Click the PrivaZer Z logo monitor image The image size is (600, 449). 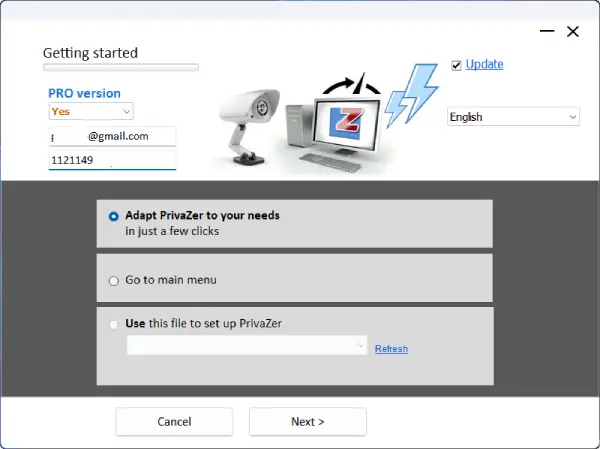tap(346, 123)
